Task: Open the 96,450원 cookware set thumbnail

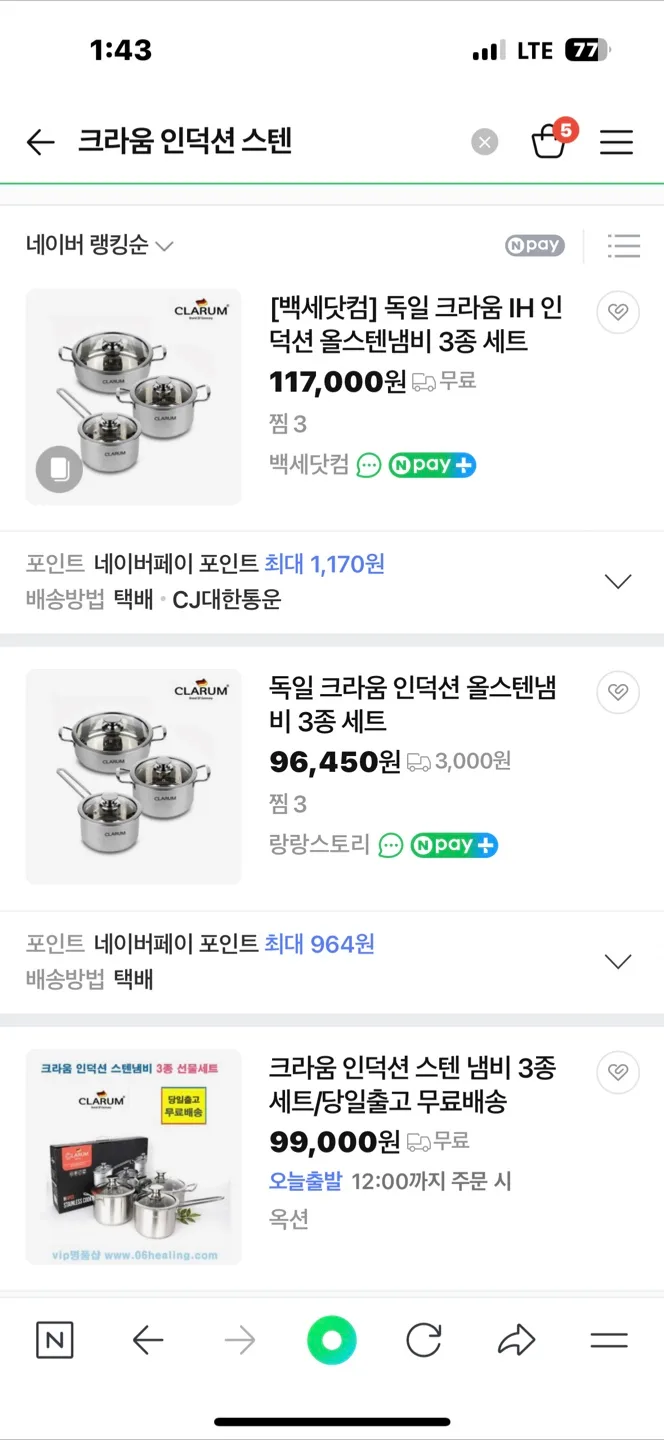Action: [133, 776]
